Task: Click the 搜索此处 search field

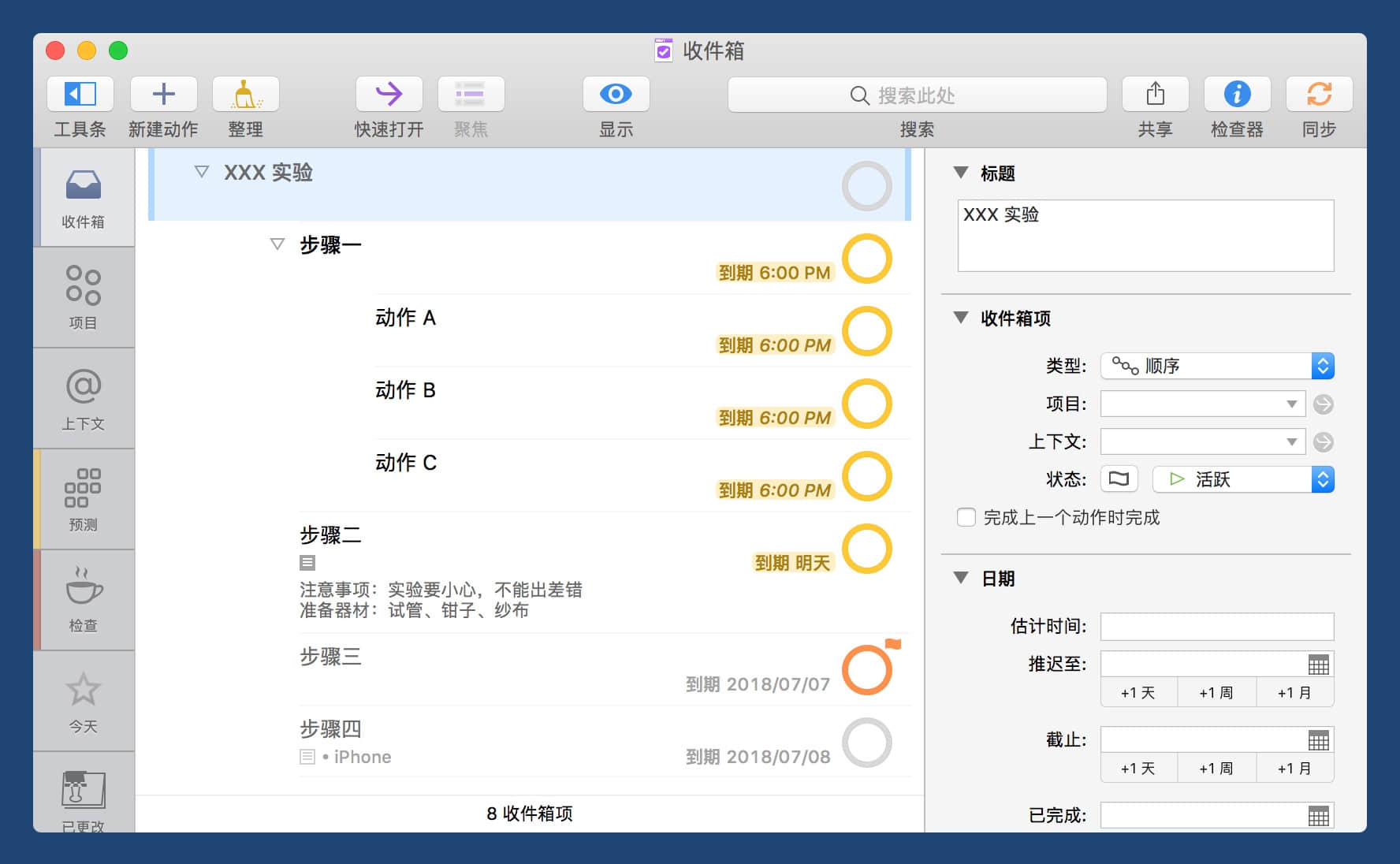Action: click(917, 95)
